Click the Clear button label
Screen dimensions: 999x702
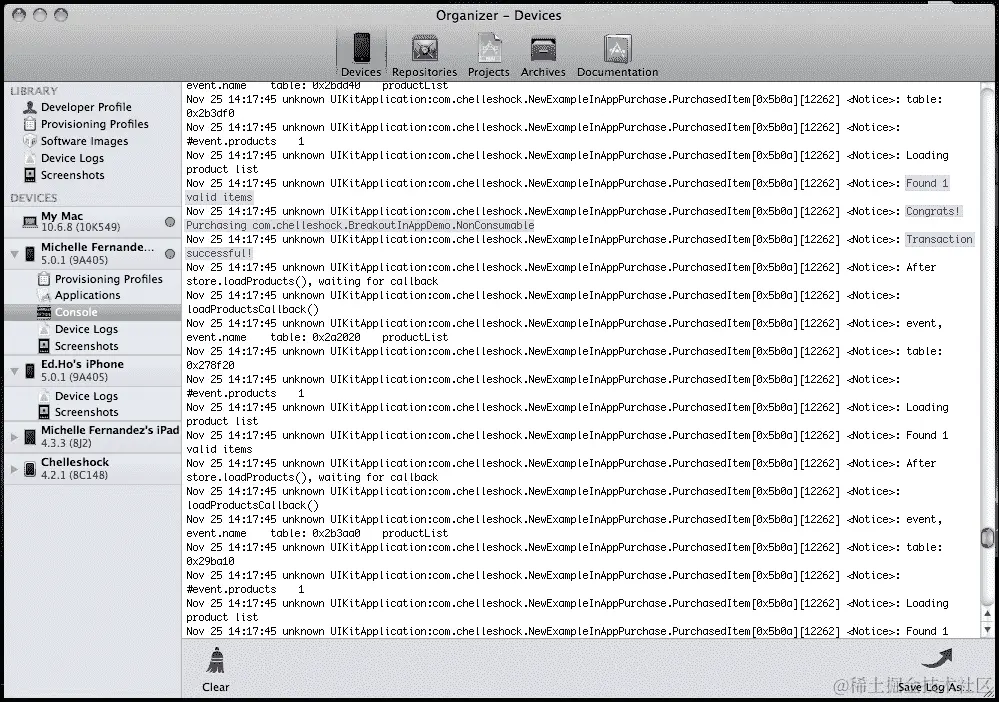pos(215,687)
